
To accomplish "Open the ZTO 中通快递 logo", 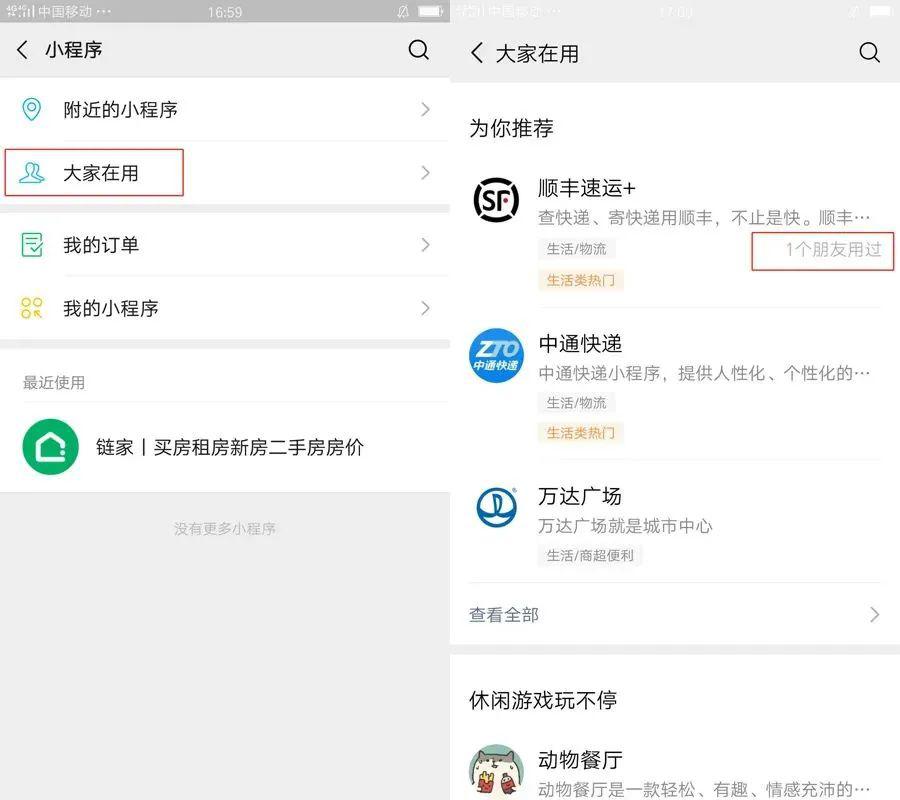I will tap(496, 355).
